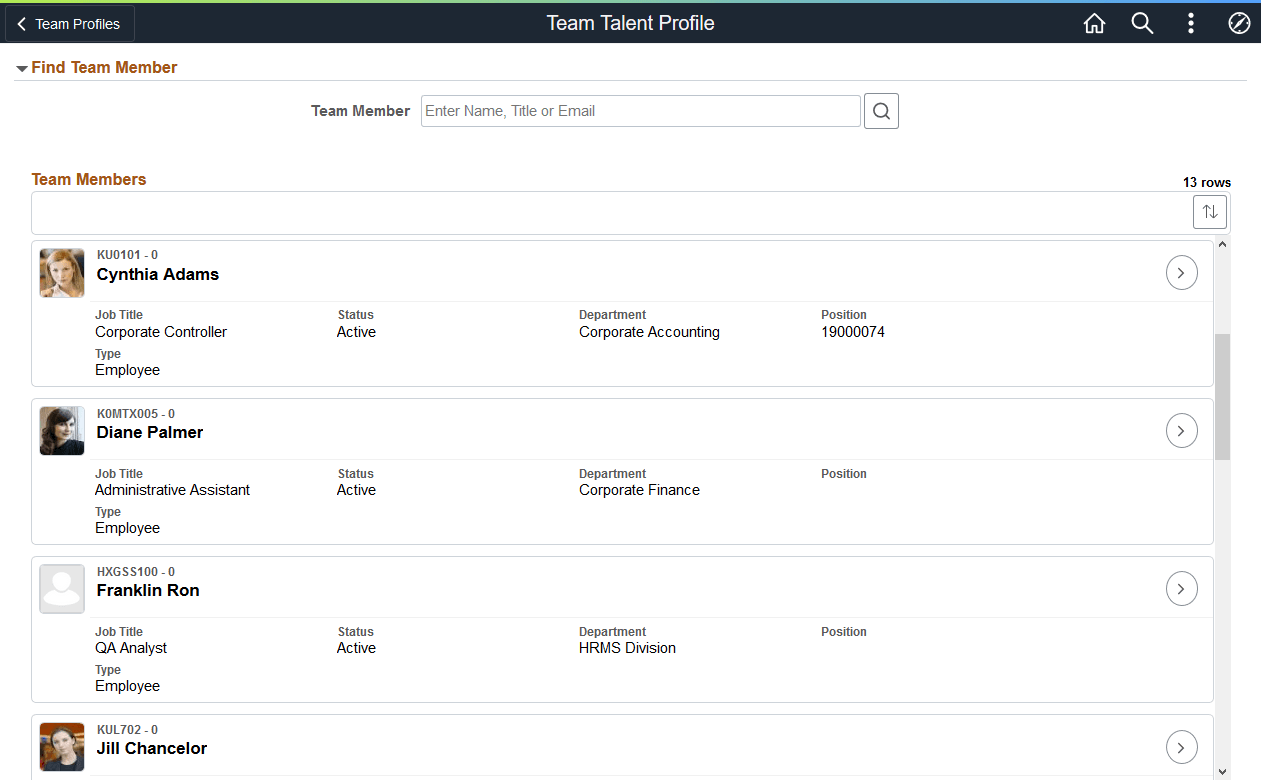Click the Team Members heading
The image size is (1261, 780).
tap(89, 179)
